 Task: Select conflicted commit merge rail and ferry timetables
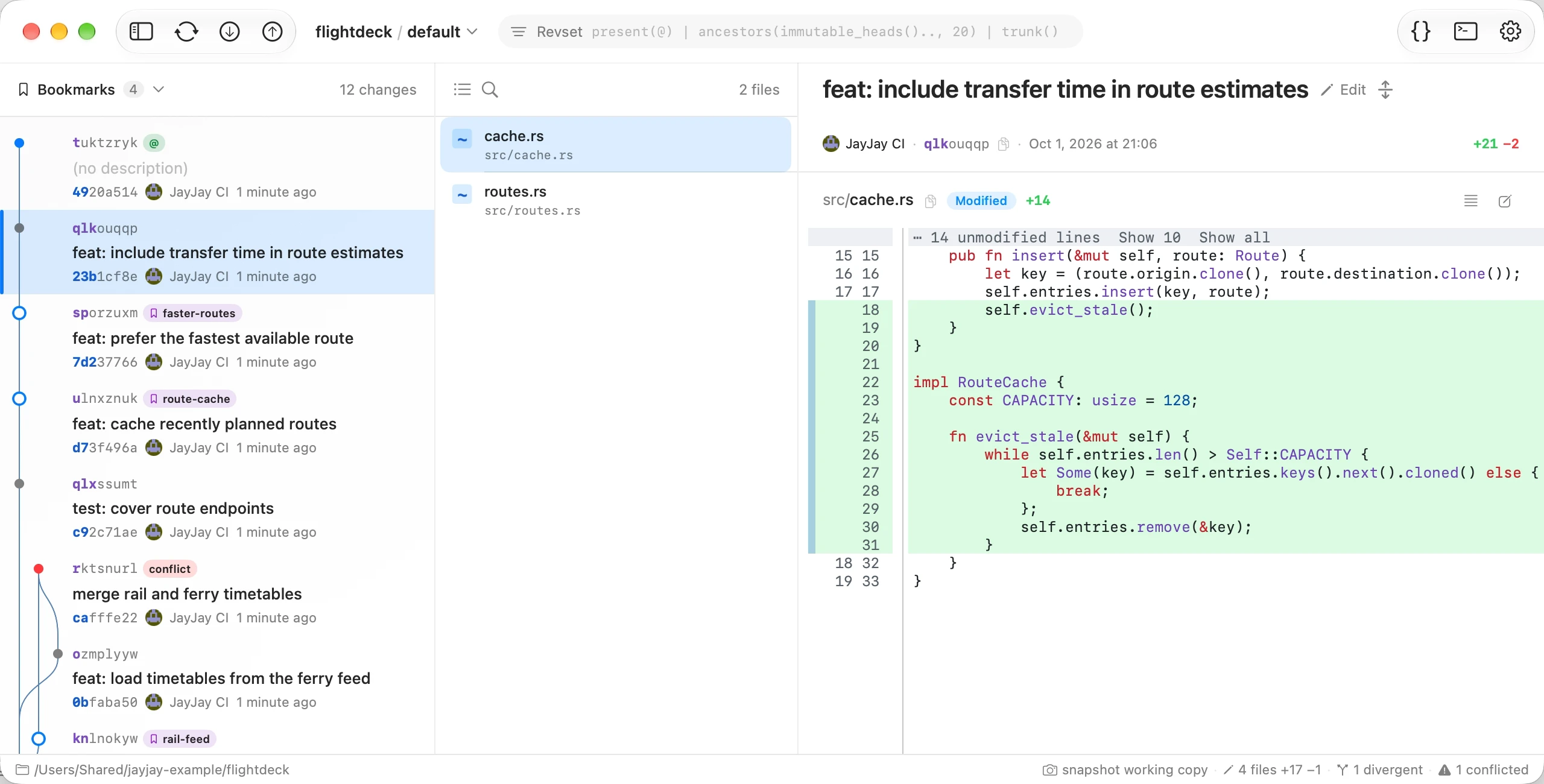pos(217,593)
